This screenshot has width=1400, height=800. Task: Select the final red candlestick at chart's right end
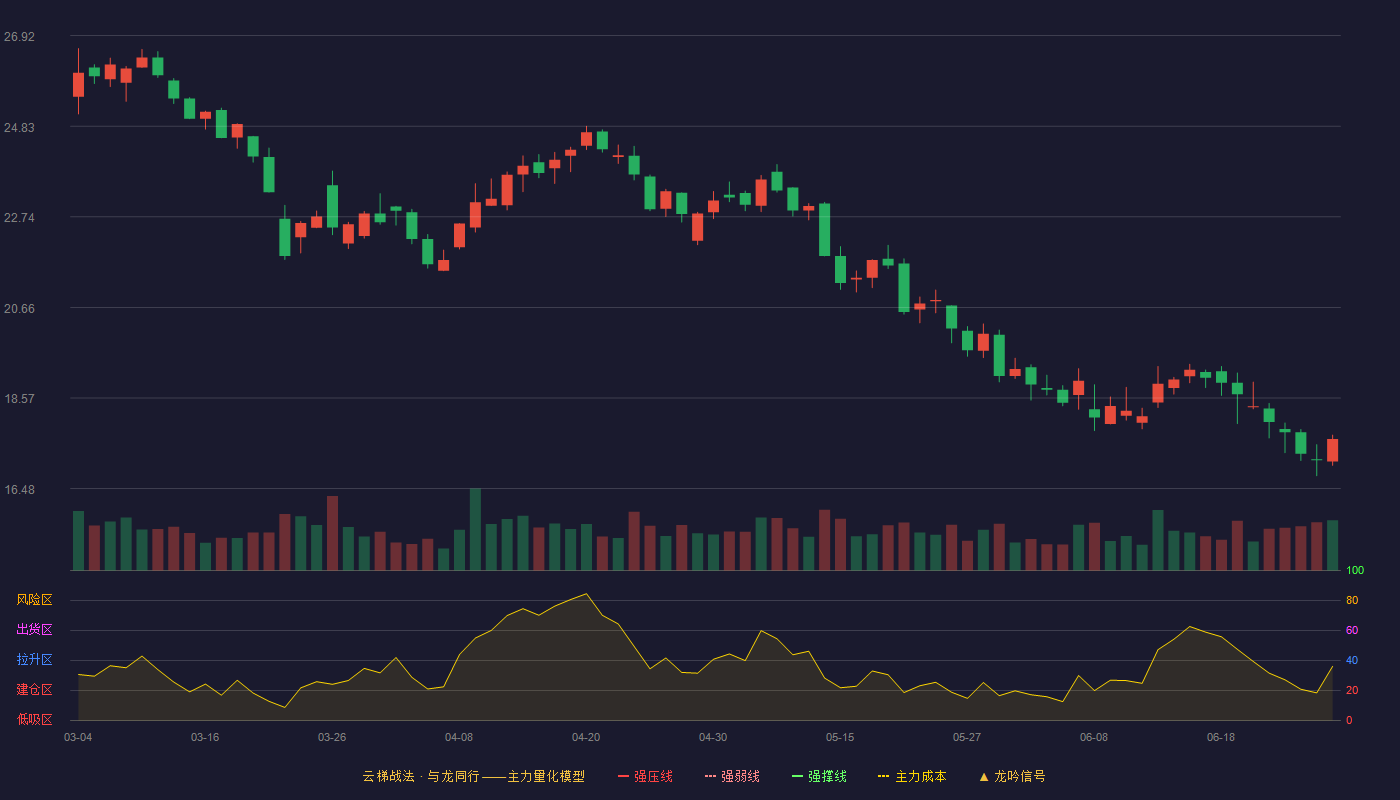point(1332,450)
